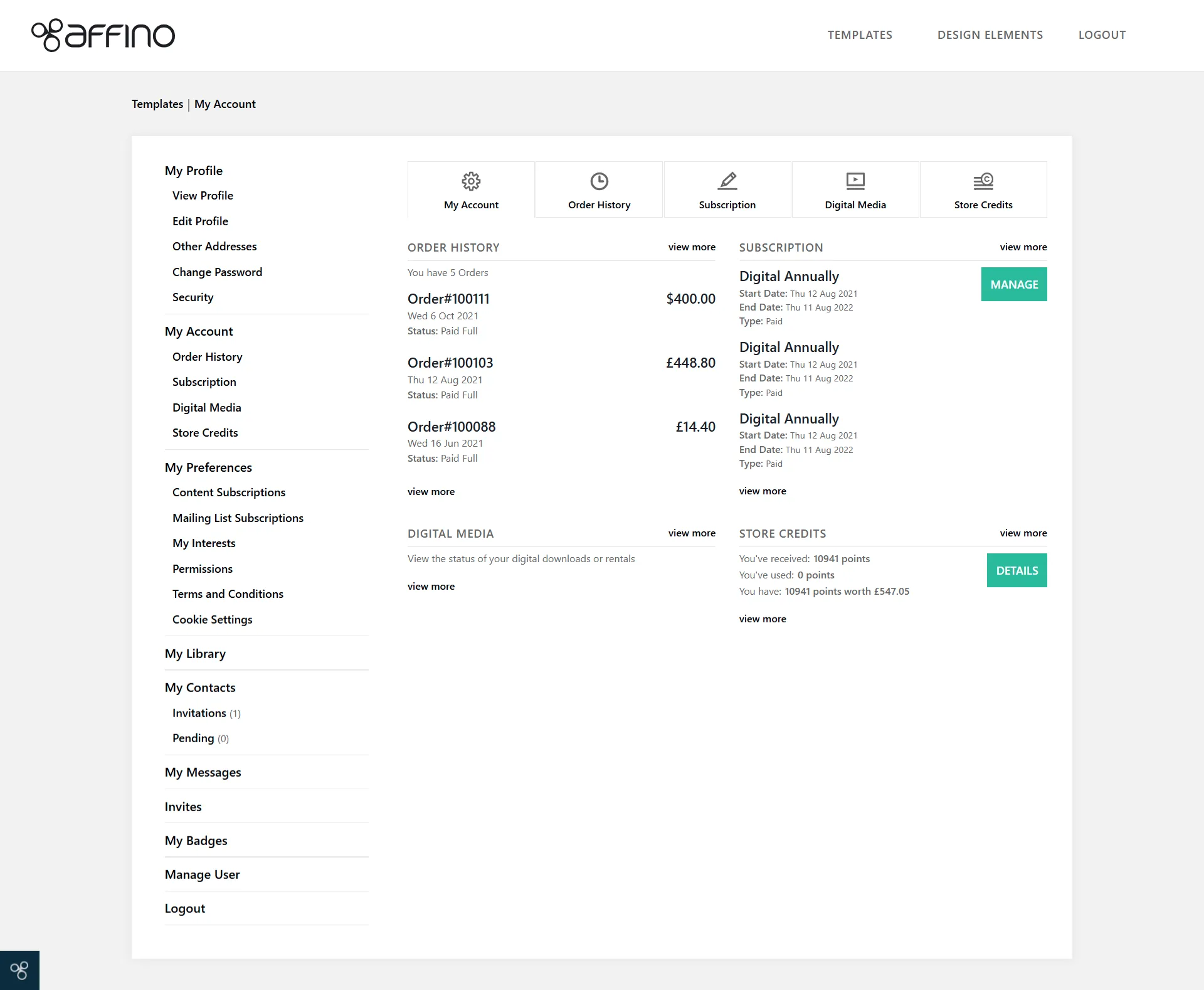The image size is (1204, 990).
Task: Click the Digital Media play-screen icon
Action: [855, 181]
